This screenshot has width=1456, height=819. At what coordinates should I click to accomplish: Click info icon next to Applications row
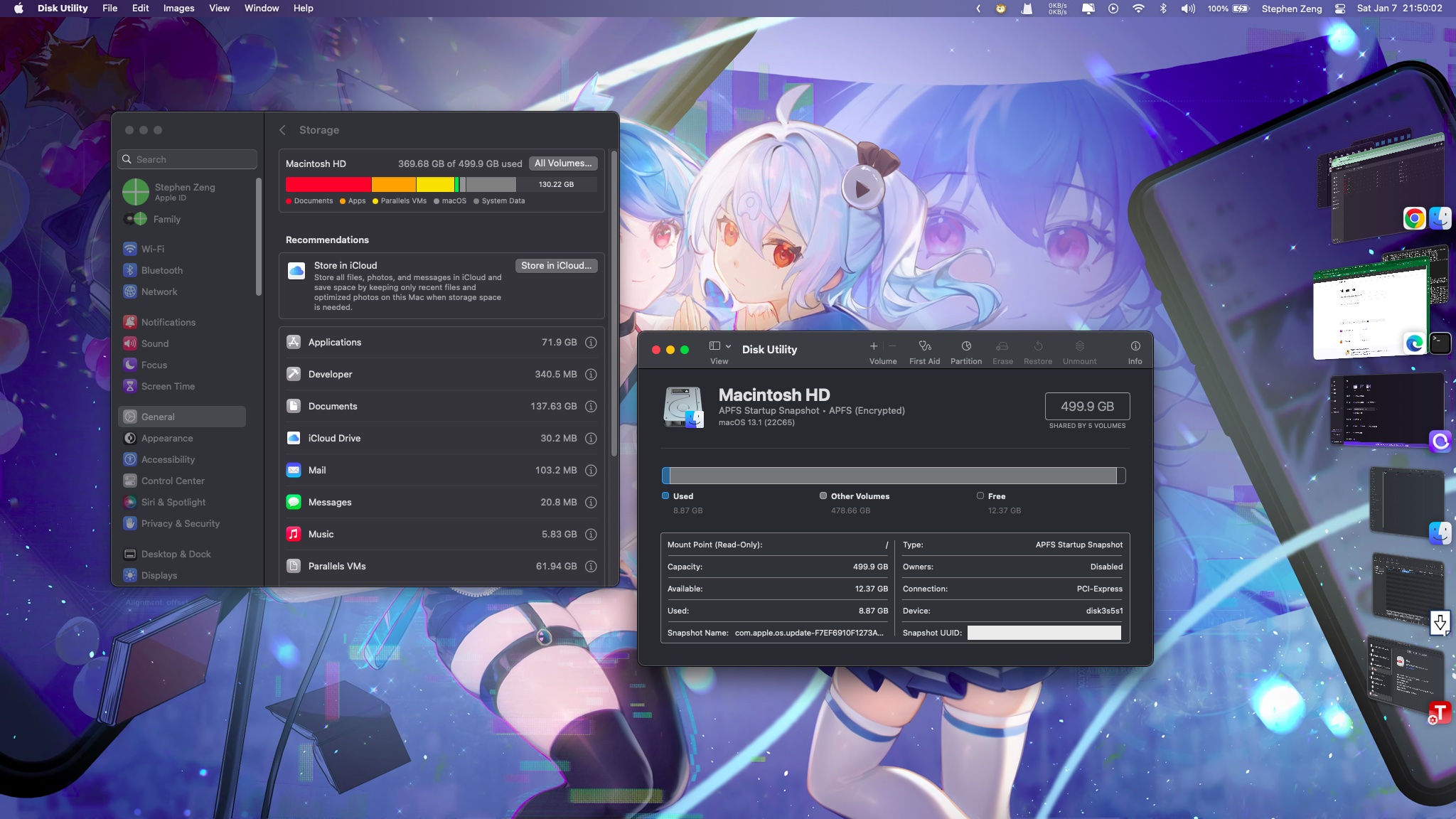tap(590, 343)
